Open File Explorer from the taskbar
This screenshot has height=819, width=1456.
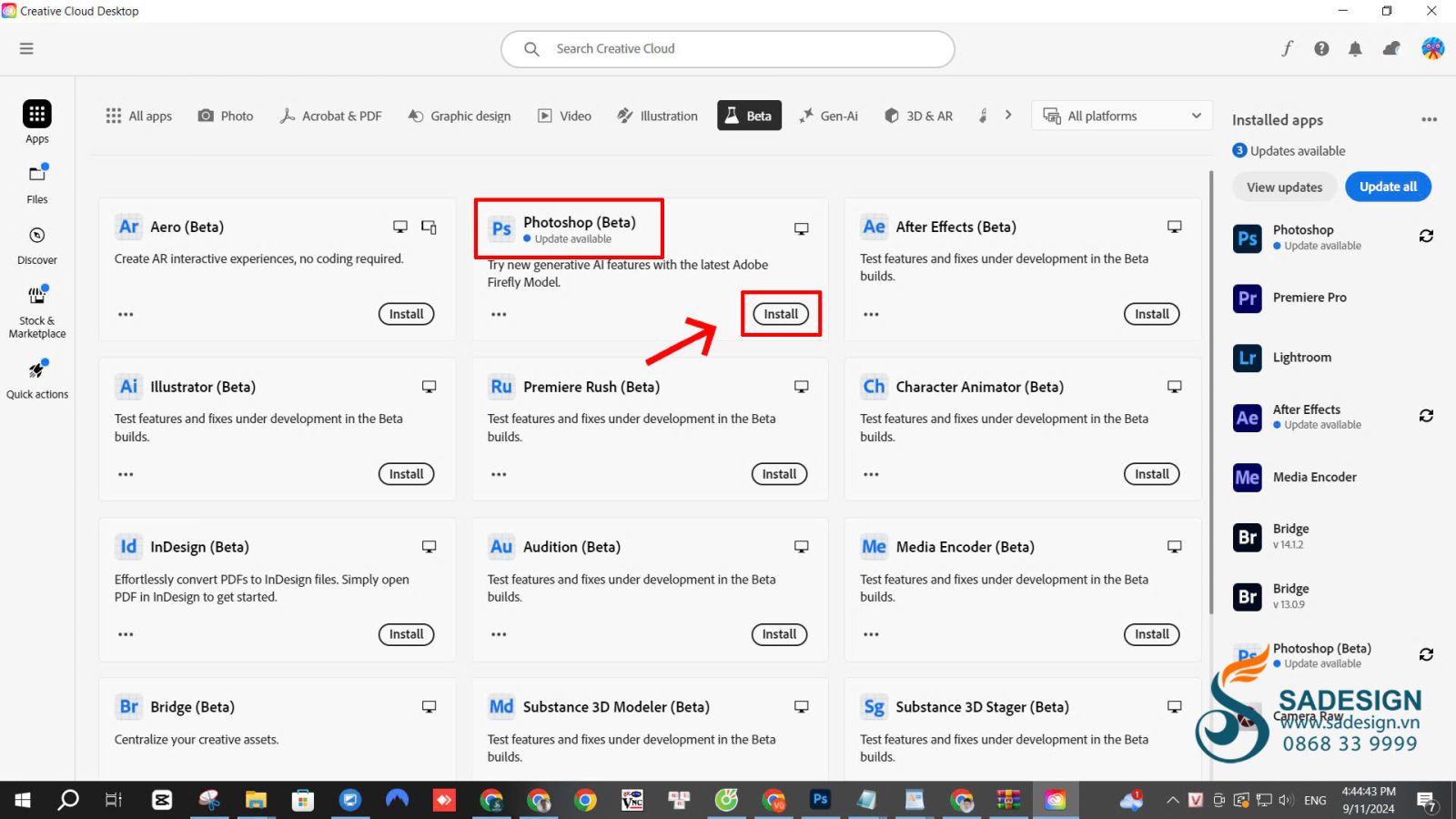click(256, 800)
